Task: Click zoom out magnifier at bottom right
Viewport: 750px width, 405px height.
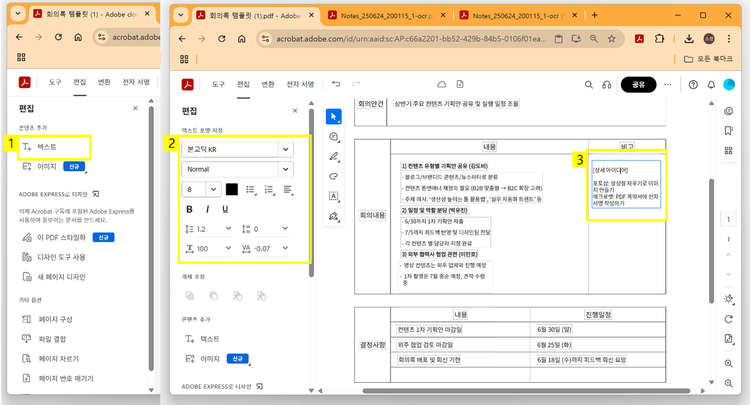Action: 728,383
